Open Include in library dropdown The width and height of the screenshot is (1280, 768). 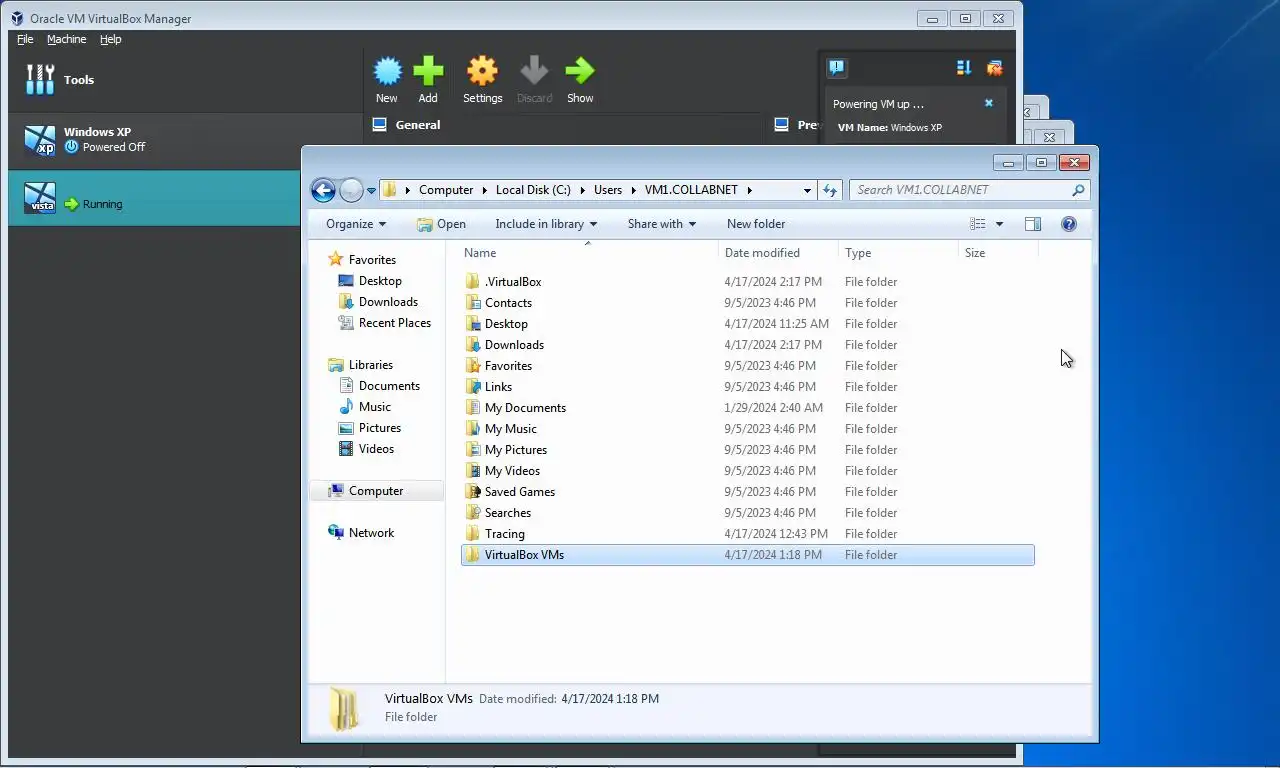coord(546,224)
